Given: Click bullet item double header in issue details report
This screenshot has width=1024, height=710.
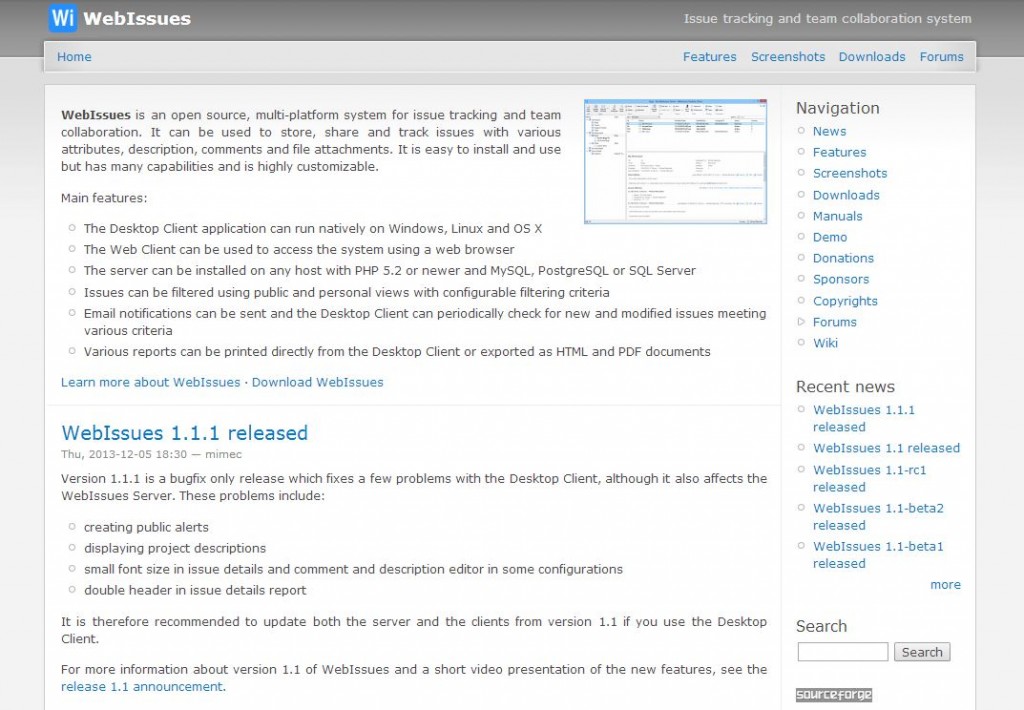Looking at the screenshot, I should 195,590.
